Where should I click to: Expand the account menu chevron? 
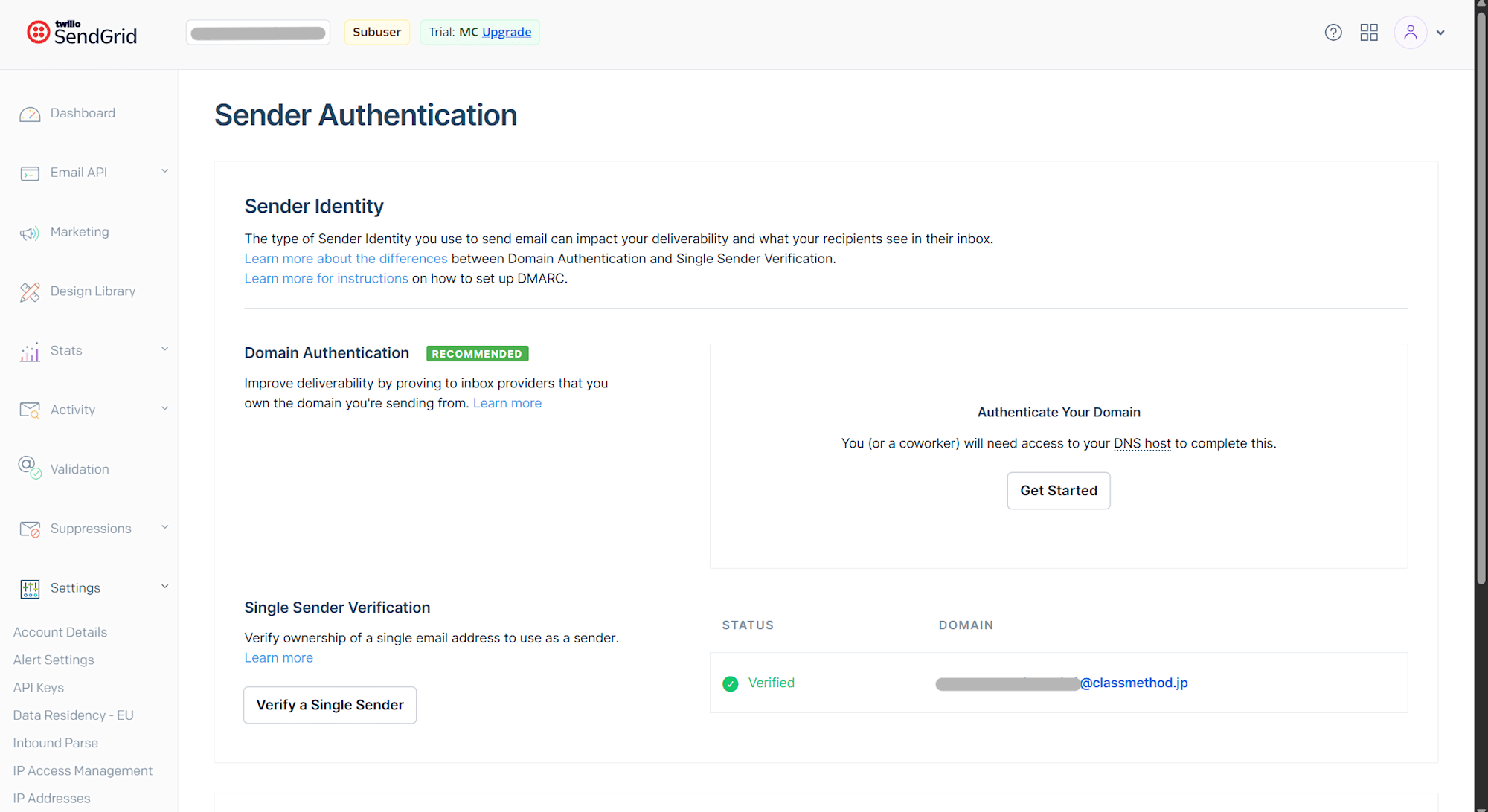pyautogui.click(x=1440, y=33)
